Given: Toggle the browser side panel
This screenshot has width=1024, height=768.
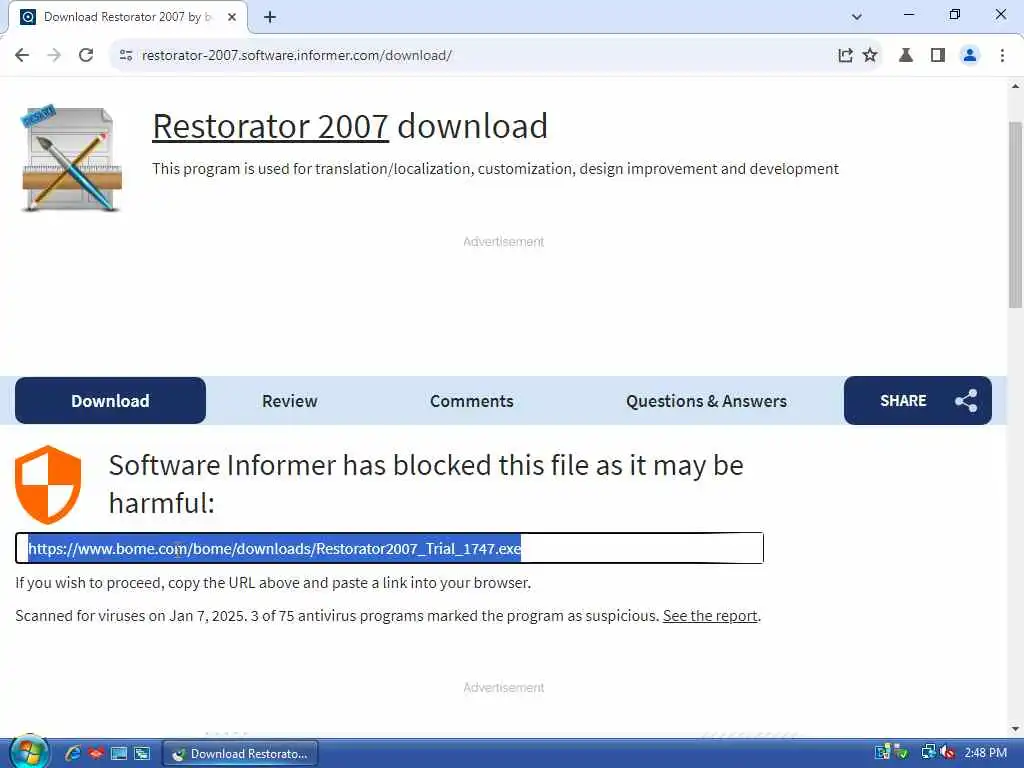Looking at the screenshot, I should point(938,56).
